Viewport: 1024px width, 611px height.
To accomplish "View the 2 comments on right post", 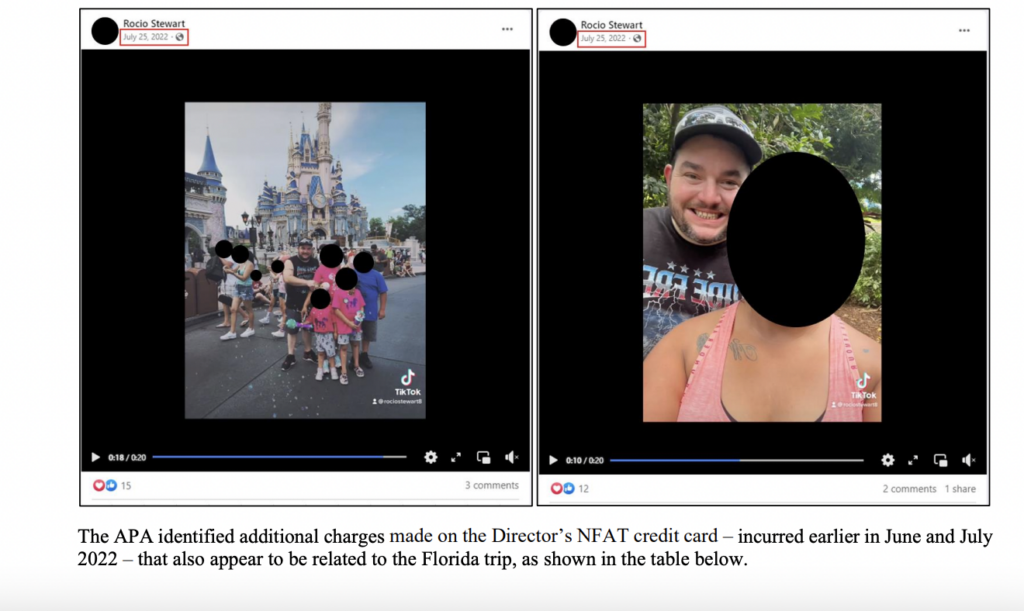I will (x=909, y=489).
